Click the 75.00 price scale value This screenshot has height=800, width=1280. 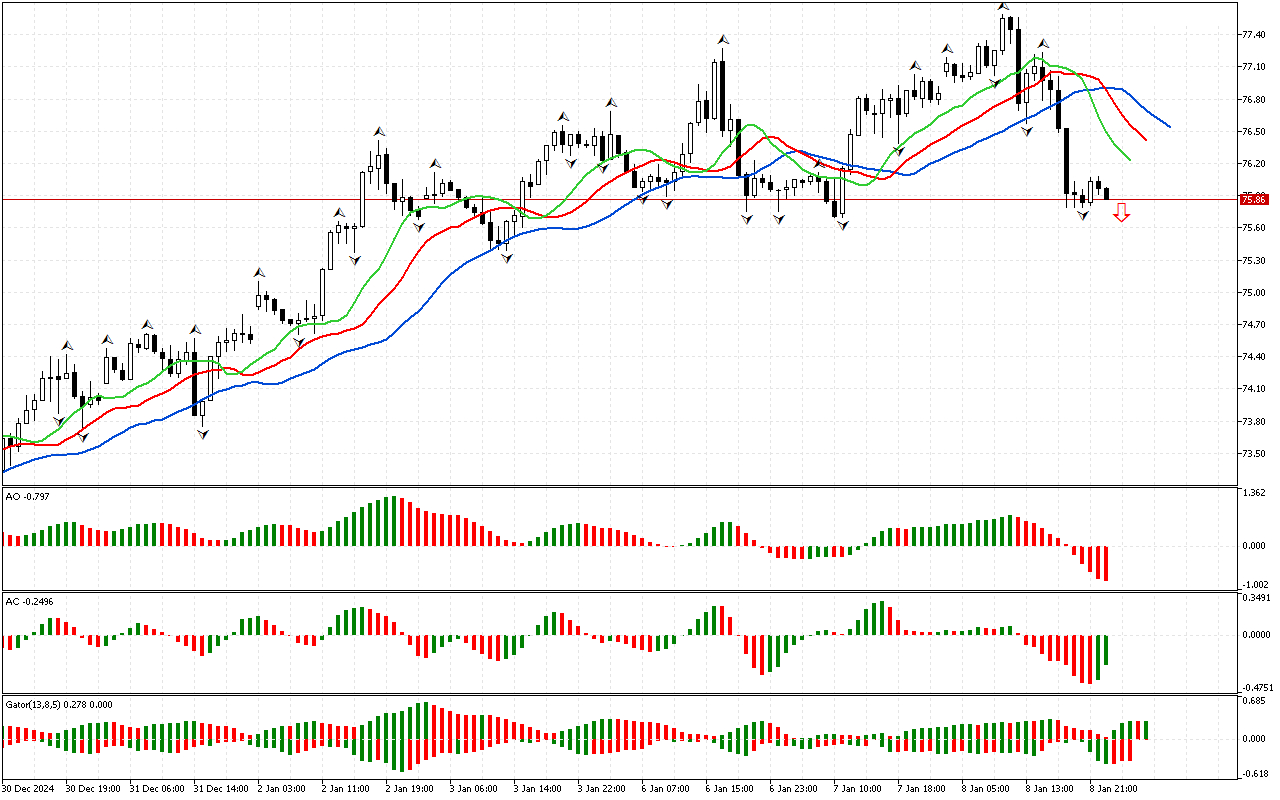tap(1252, 293)
